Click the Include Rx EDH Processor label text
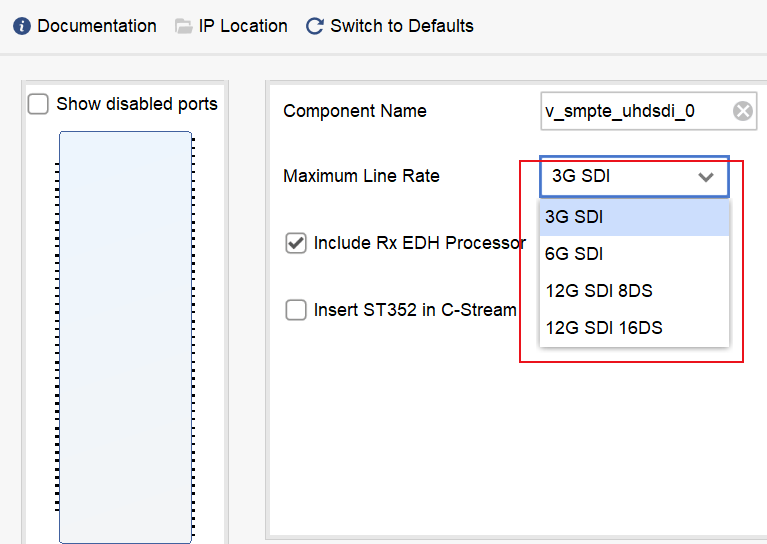 coord(420,243)
